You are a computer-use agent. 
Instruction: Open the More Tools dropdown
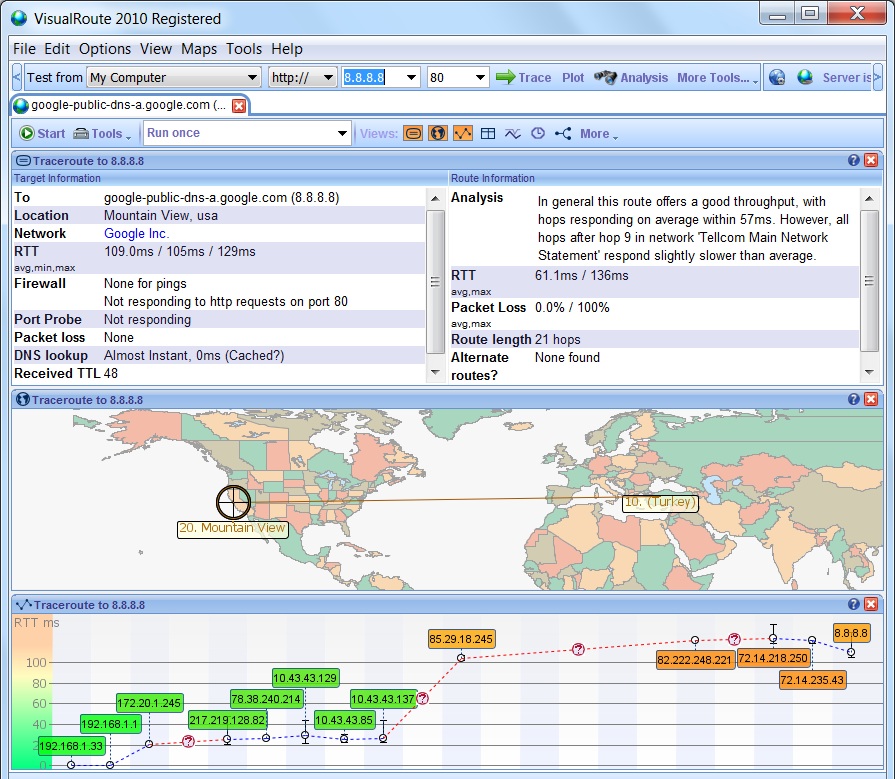(717, 78)
